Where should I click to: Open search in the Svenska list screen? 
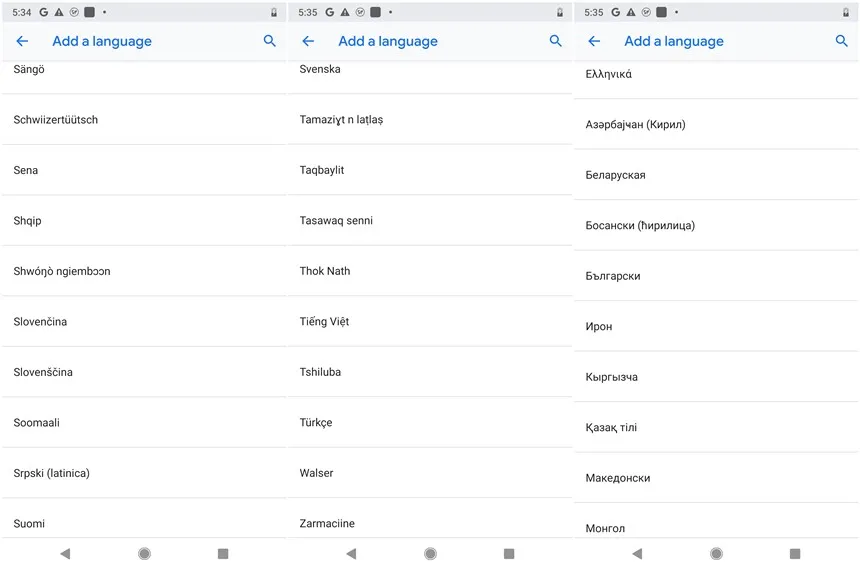coord(556,41)
